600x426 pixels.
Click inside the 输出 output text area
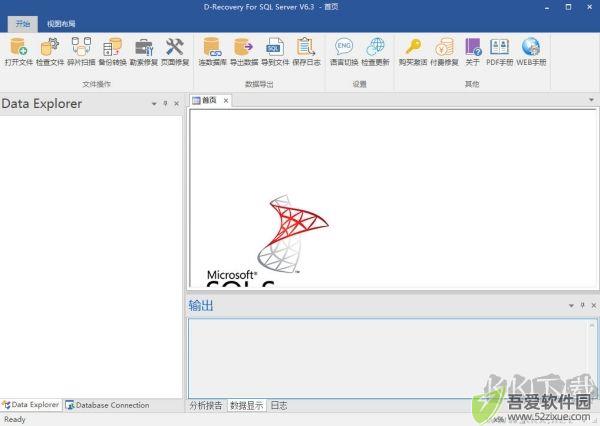(388, 358)
